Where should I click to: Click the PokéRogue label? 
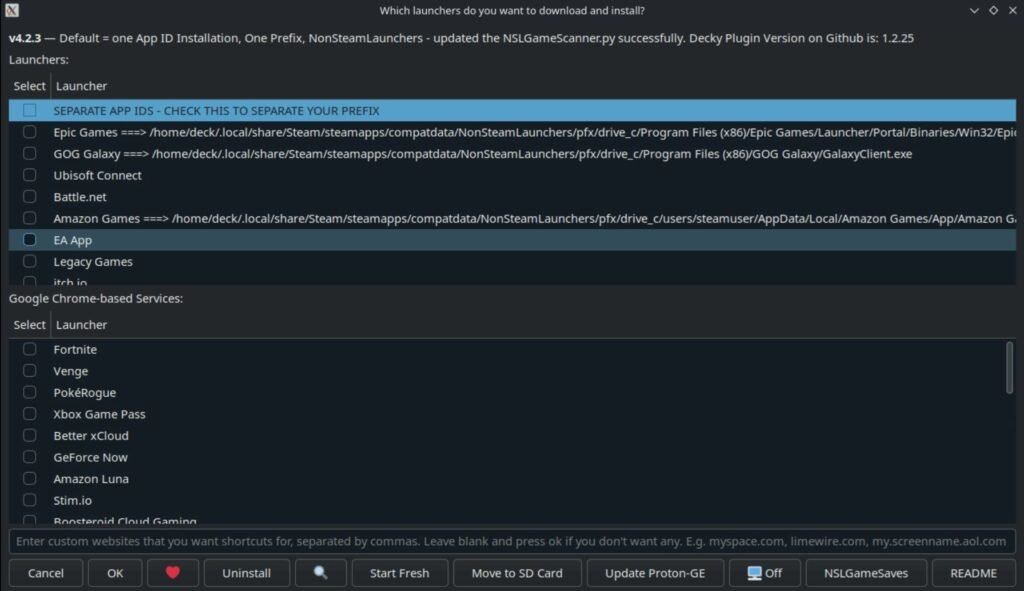(x=85, y=392)
